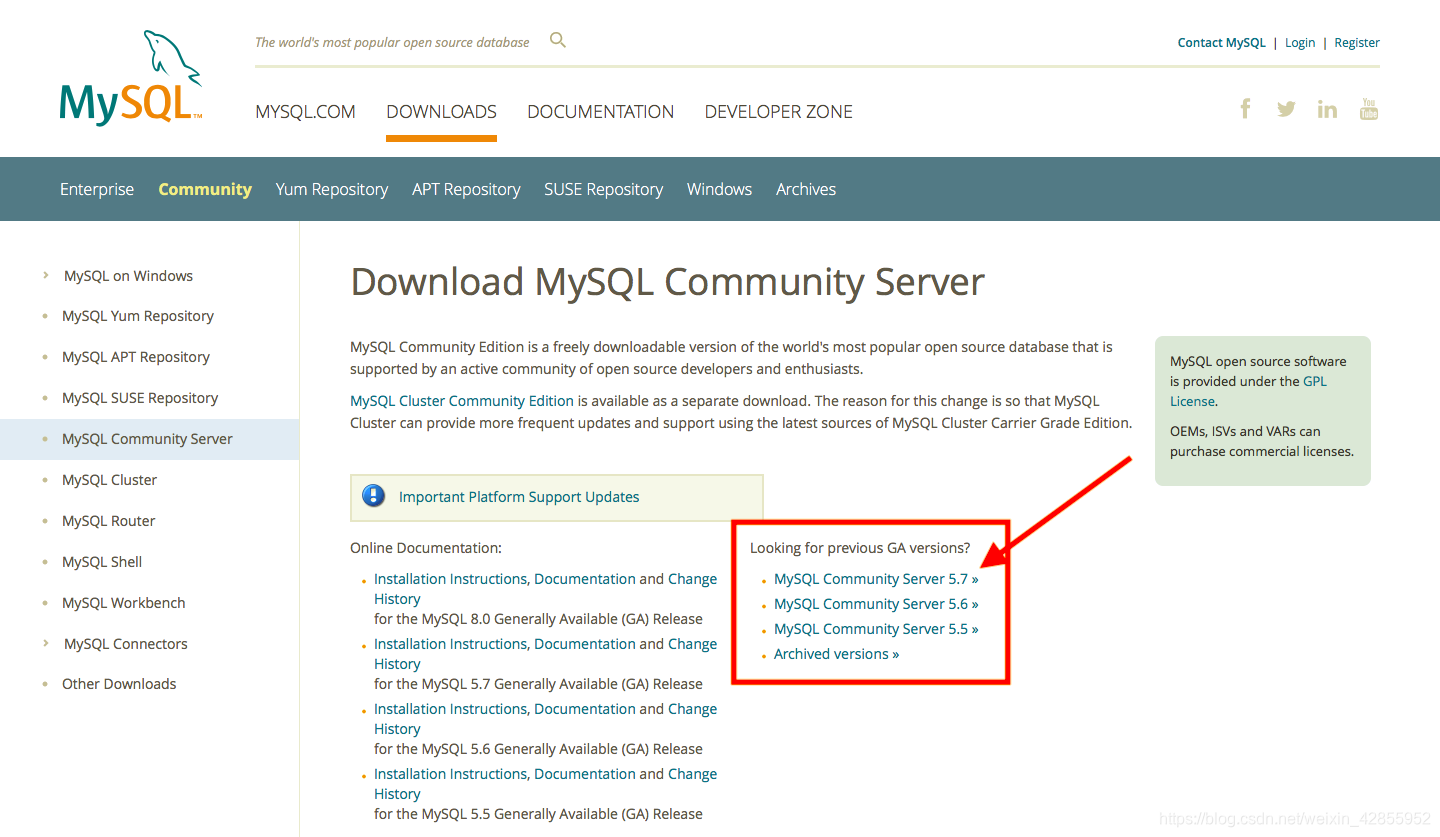
Task: Click 'The world's most popular open source database' tagline
Action: tap(392, 42)
